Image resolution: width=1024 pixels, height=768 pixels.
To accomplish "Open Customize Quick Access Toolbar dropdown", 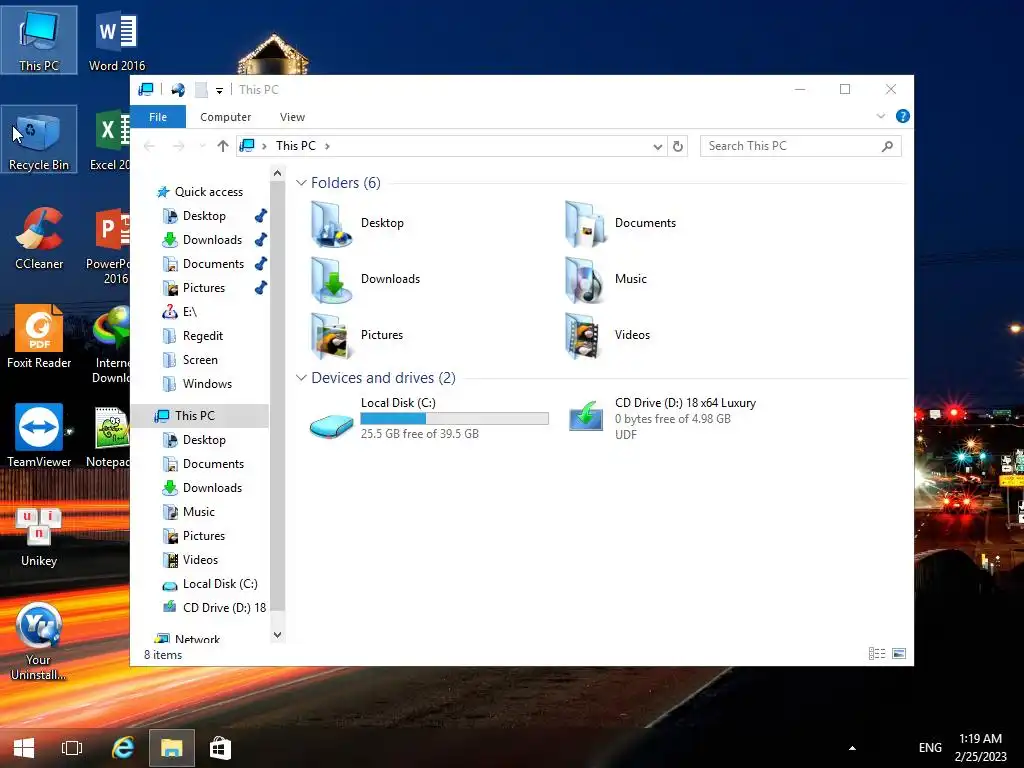I will (x=219, y=90).
